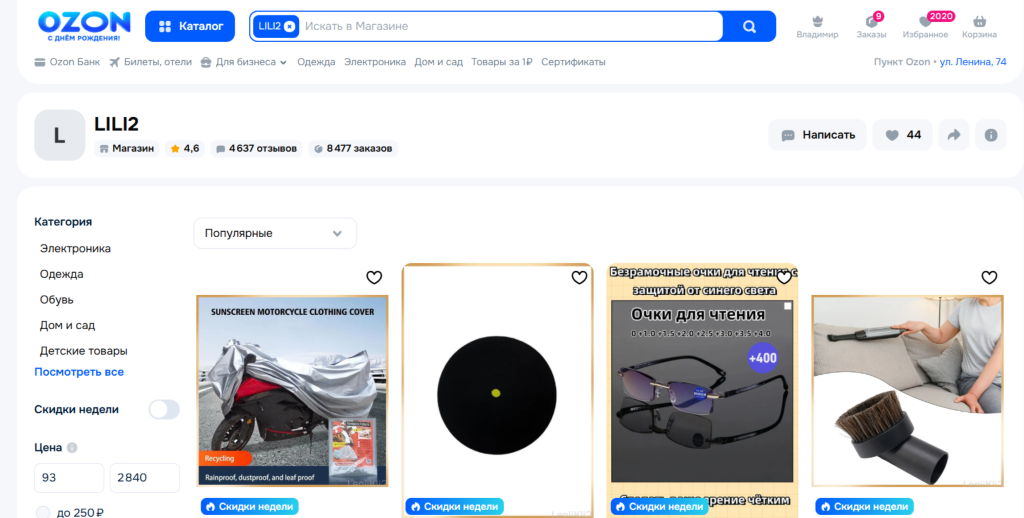Filter by Детские товары category

pos(84,350)
